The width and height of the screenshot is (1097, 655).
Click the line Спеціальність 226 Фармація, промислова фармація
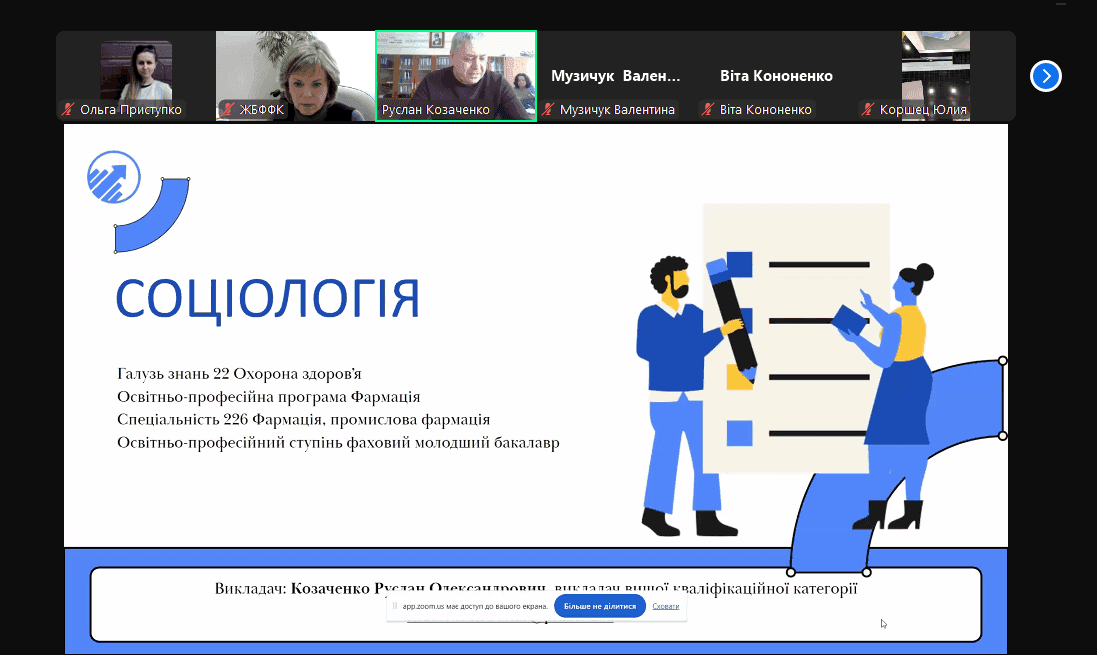tap(304, 419)
